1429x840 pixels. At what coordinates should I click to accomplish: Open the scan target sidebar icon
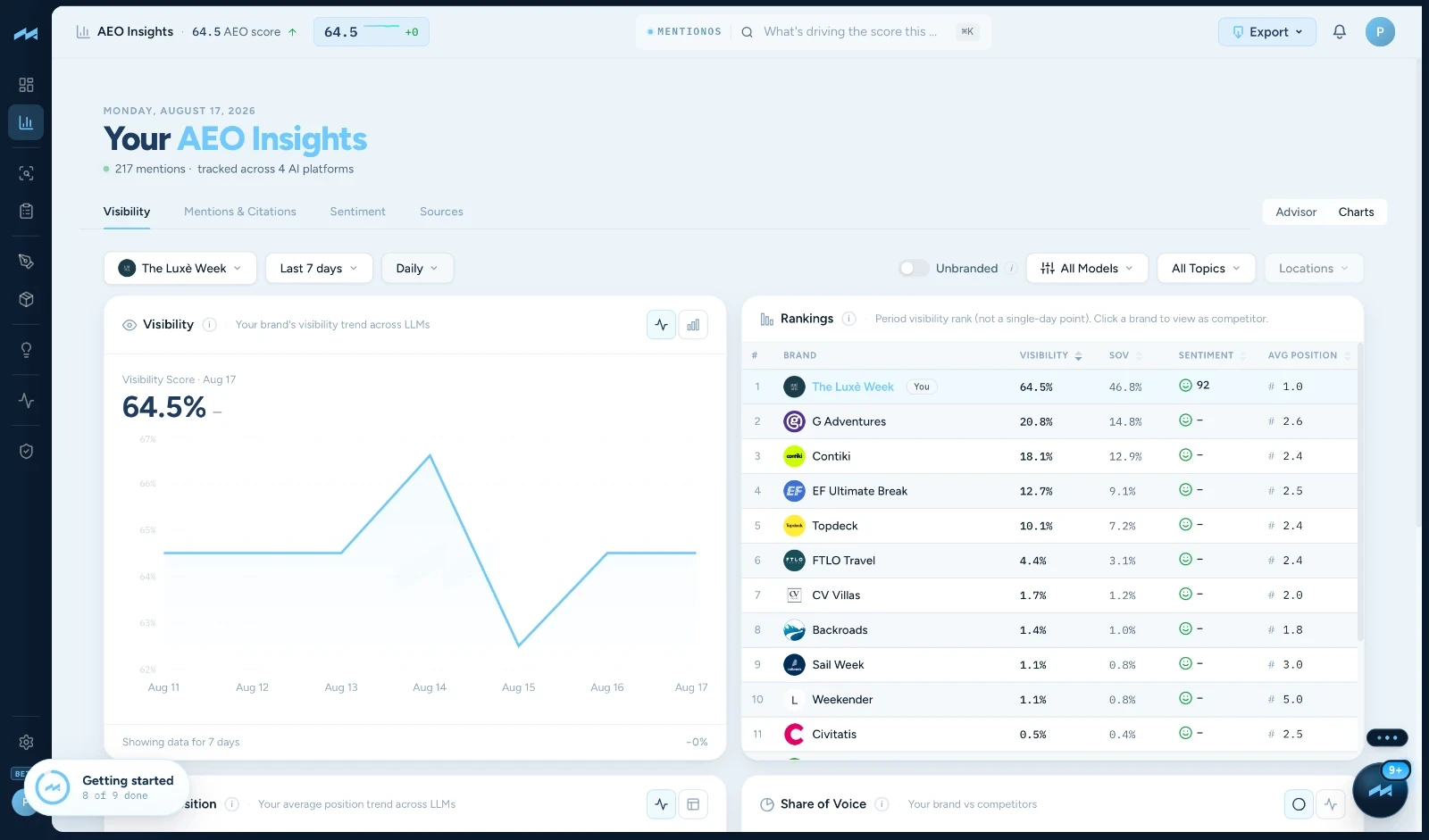tap(26, 173)
